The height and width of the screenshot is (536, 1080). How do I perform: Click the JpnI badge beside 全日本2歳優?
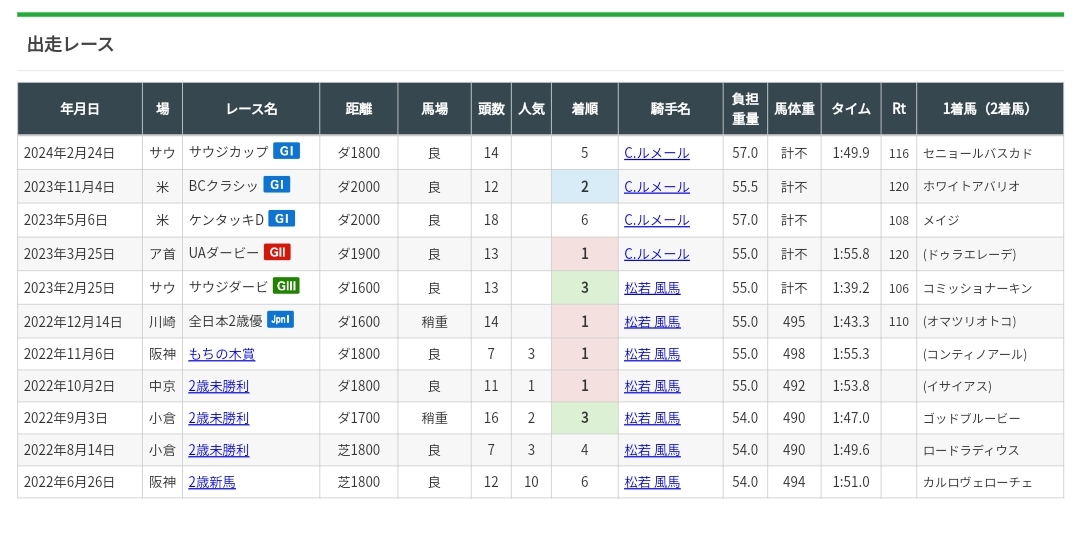click(x=281, y=320)
